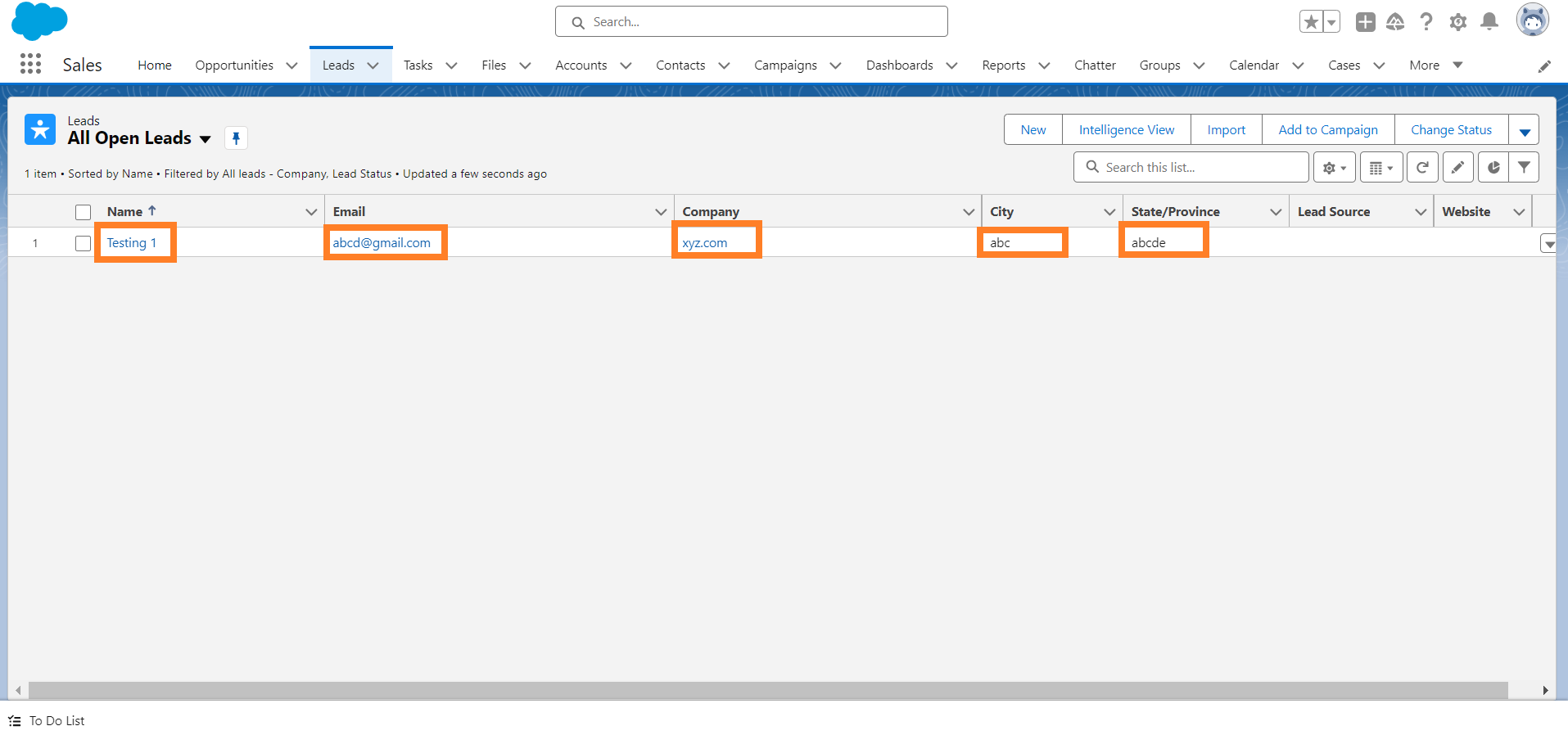Show the list view charts panel
This screenshot has height=735, width=1568.
[x=1493, y=168]
